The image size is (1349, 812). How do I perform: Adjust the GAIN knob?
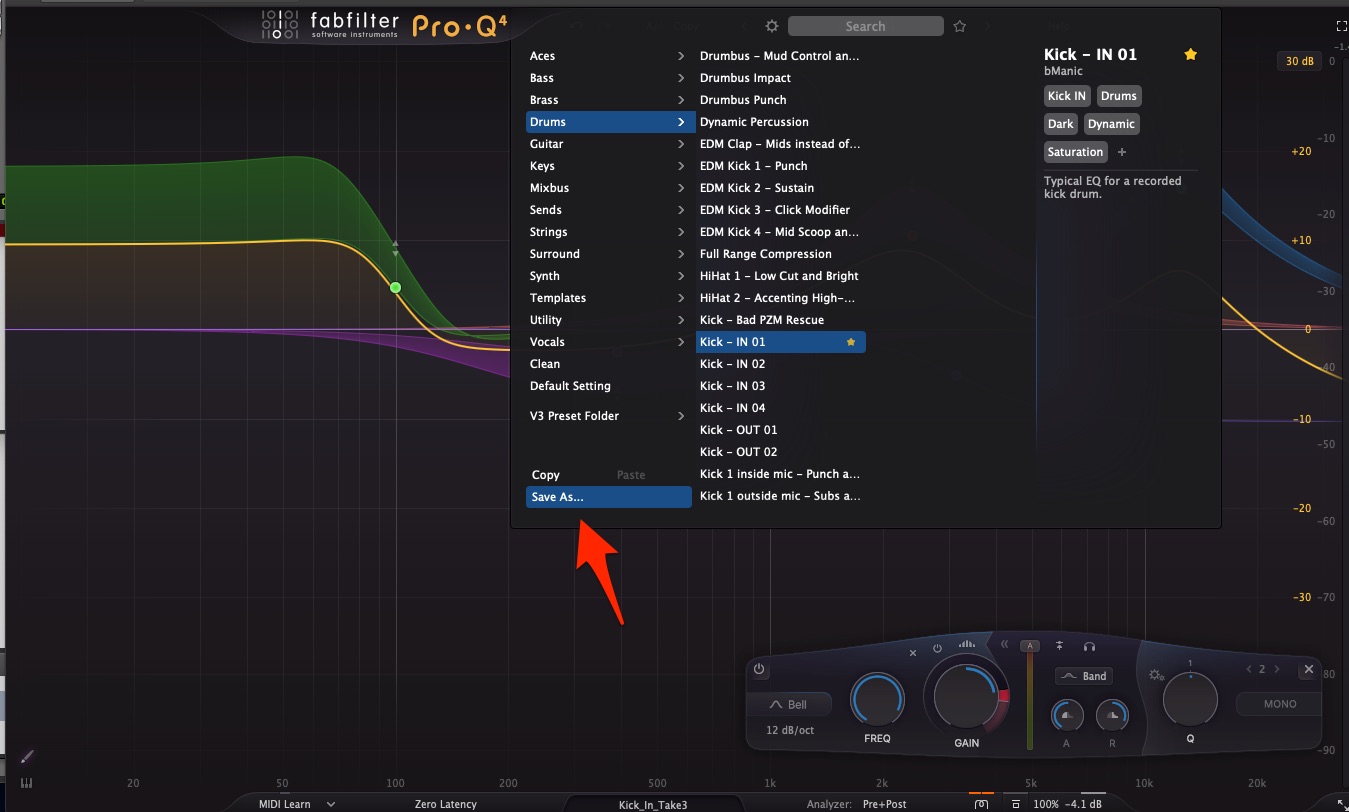pyautogui.click(x=967, y=696)
